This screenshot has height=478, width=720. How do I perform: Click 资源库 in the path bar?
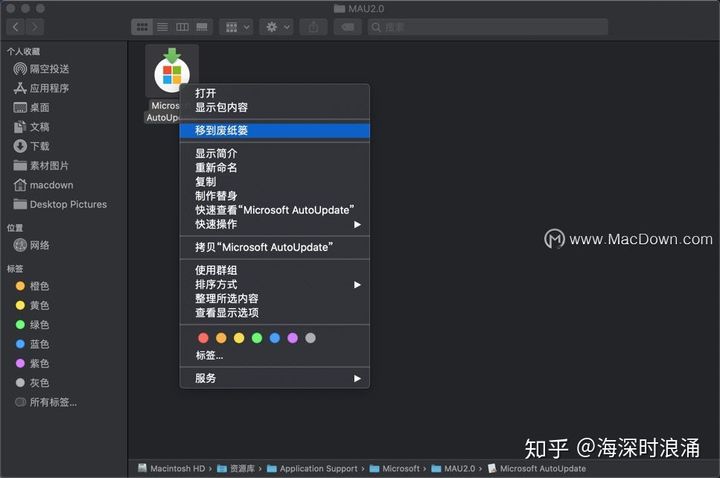pos(236,469)
